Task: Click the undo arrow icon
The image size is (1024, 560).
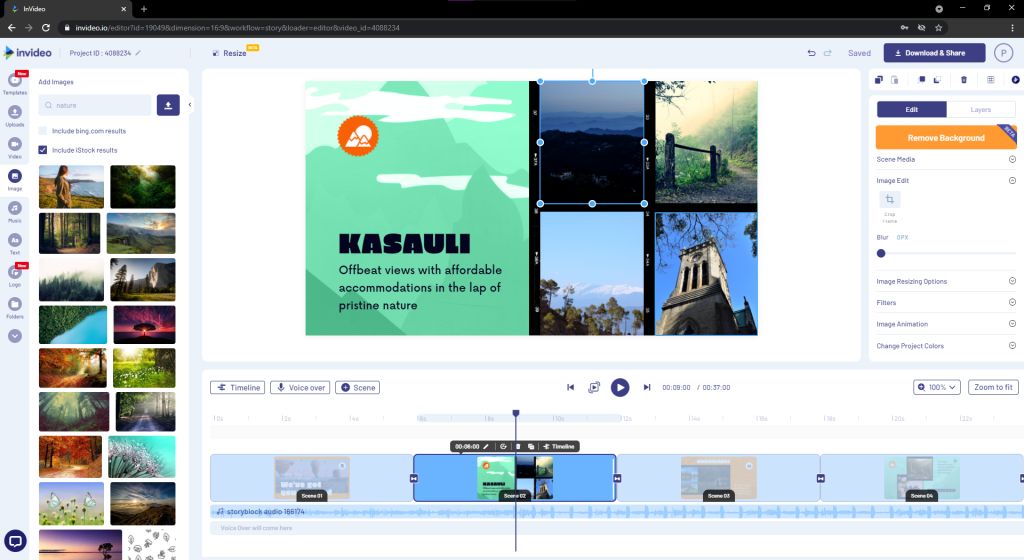Action: pyautogui.click(x=812, y=53)
